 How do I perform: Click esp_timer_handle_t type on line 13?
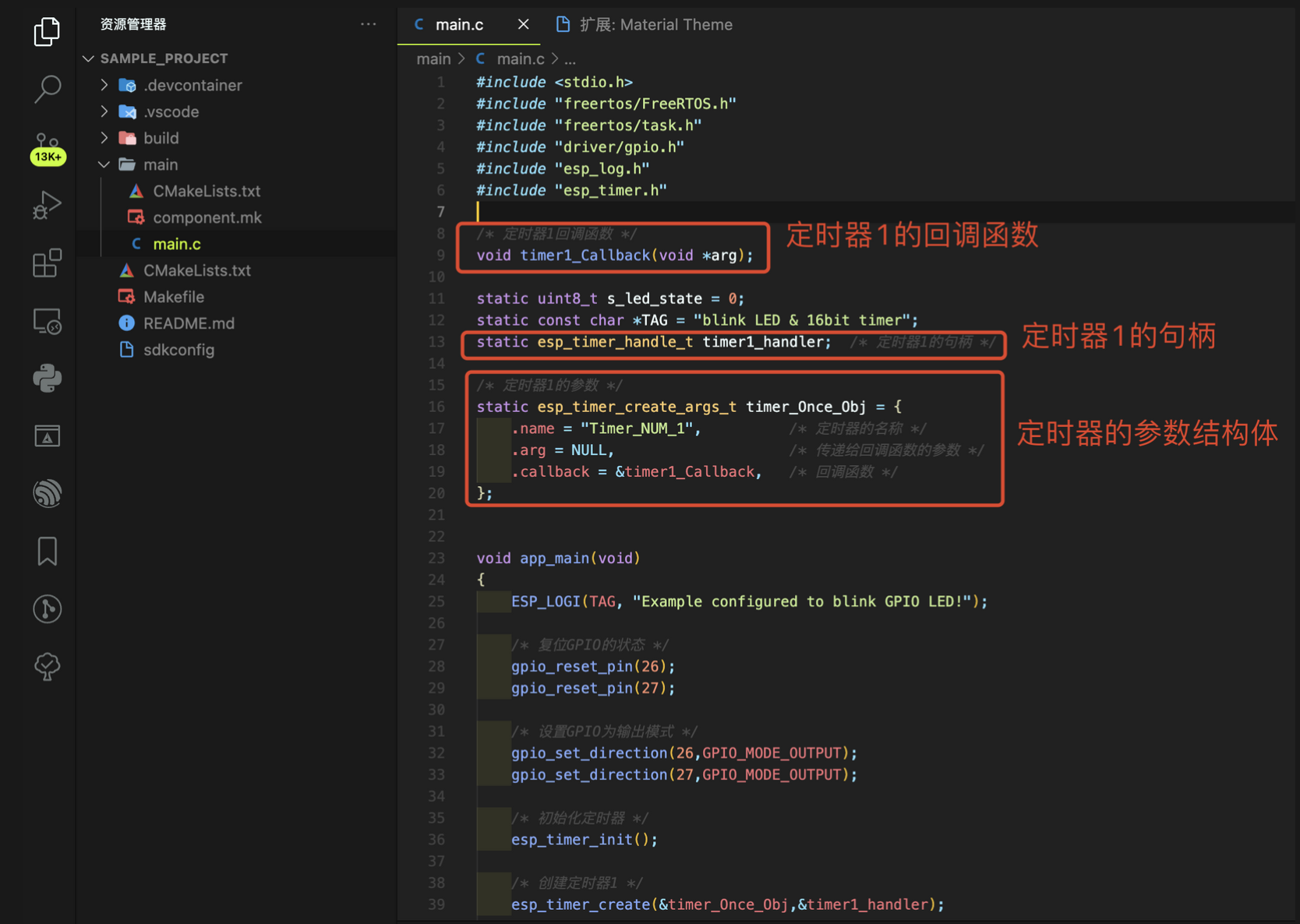click(x=615, y=342)
